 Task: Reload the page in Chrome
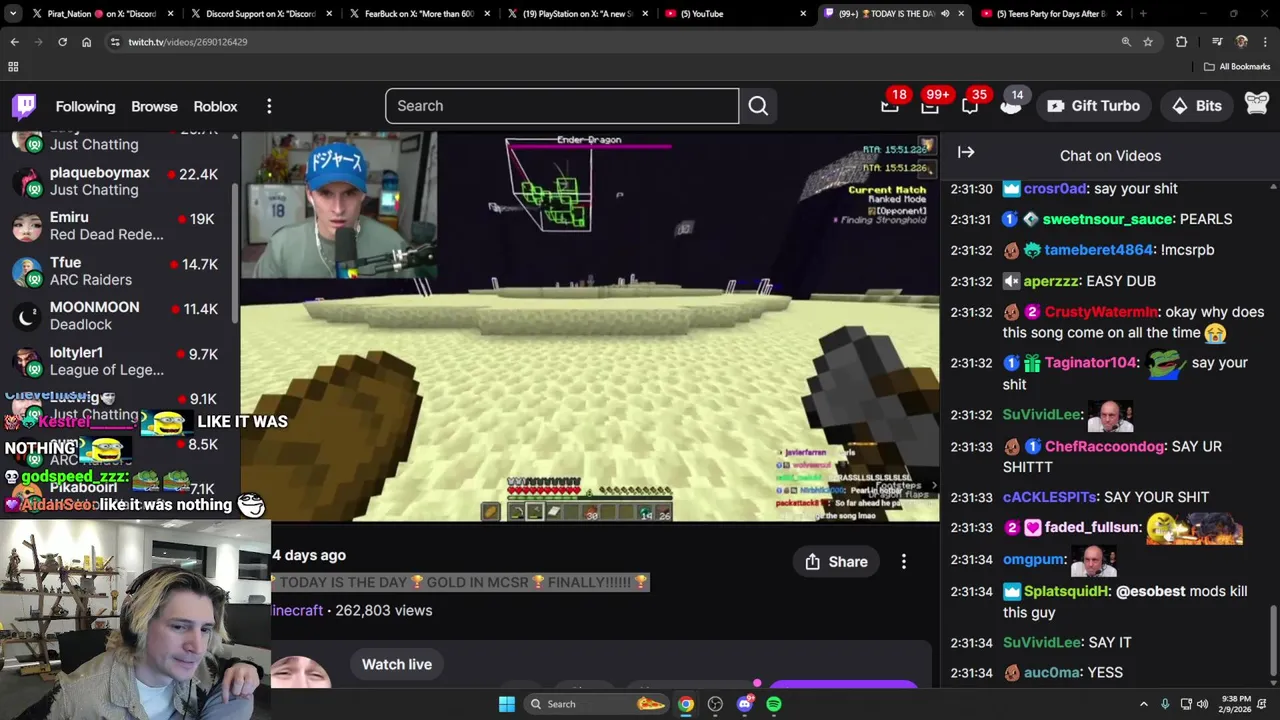tap(62, 42)
